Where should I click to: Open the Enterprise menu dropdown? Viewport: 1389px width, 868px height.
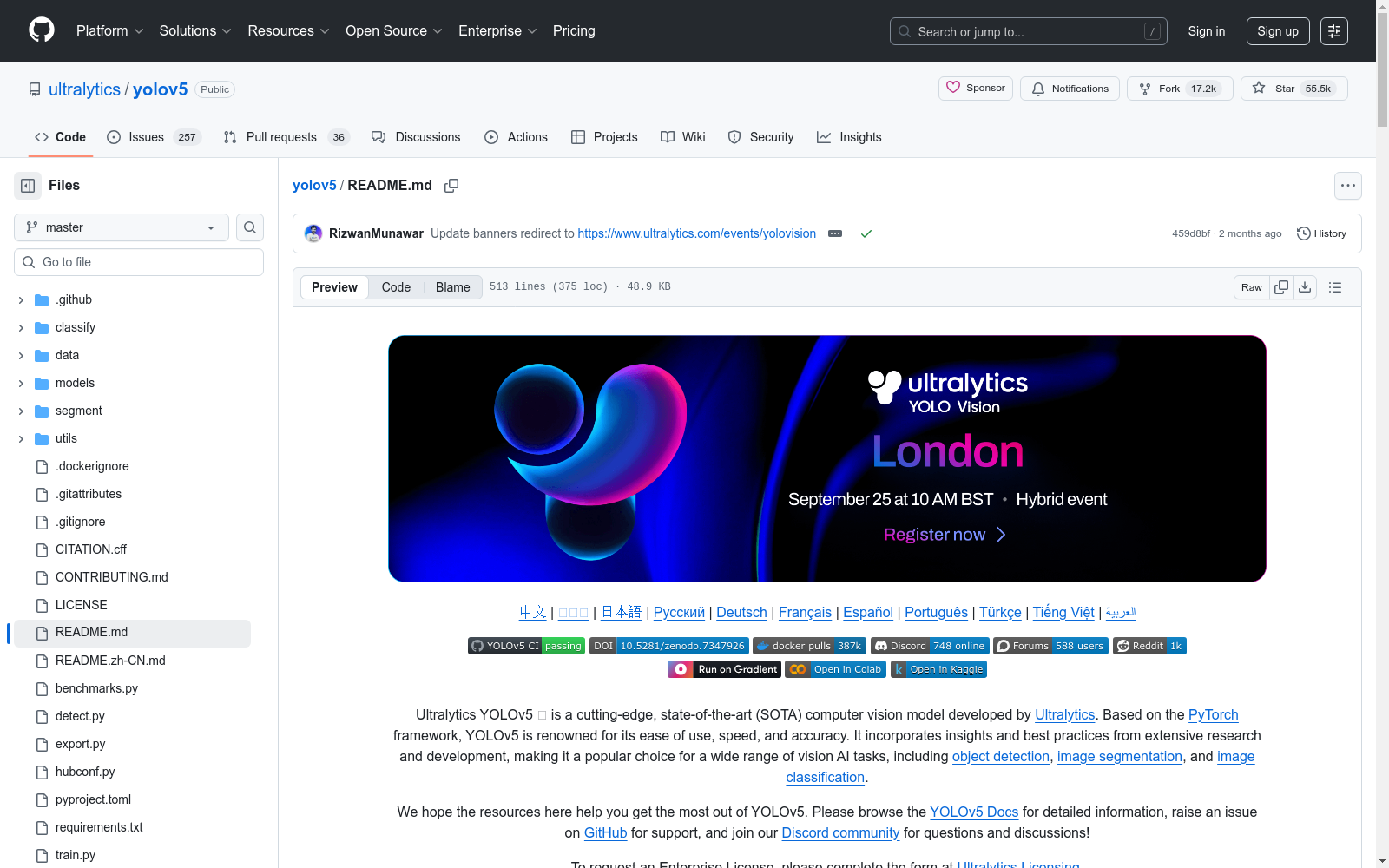497,31
